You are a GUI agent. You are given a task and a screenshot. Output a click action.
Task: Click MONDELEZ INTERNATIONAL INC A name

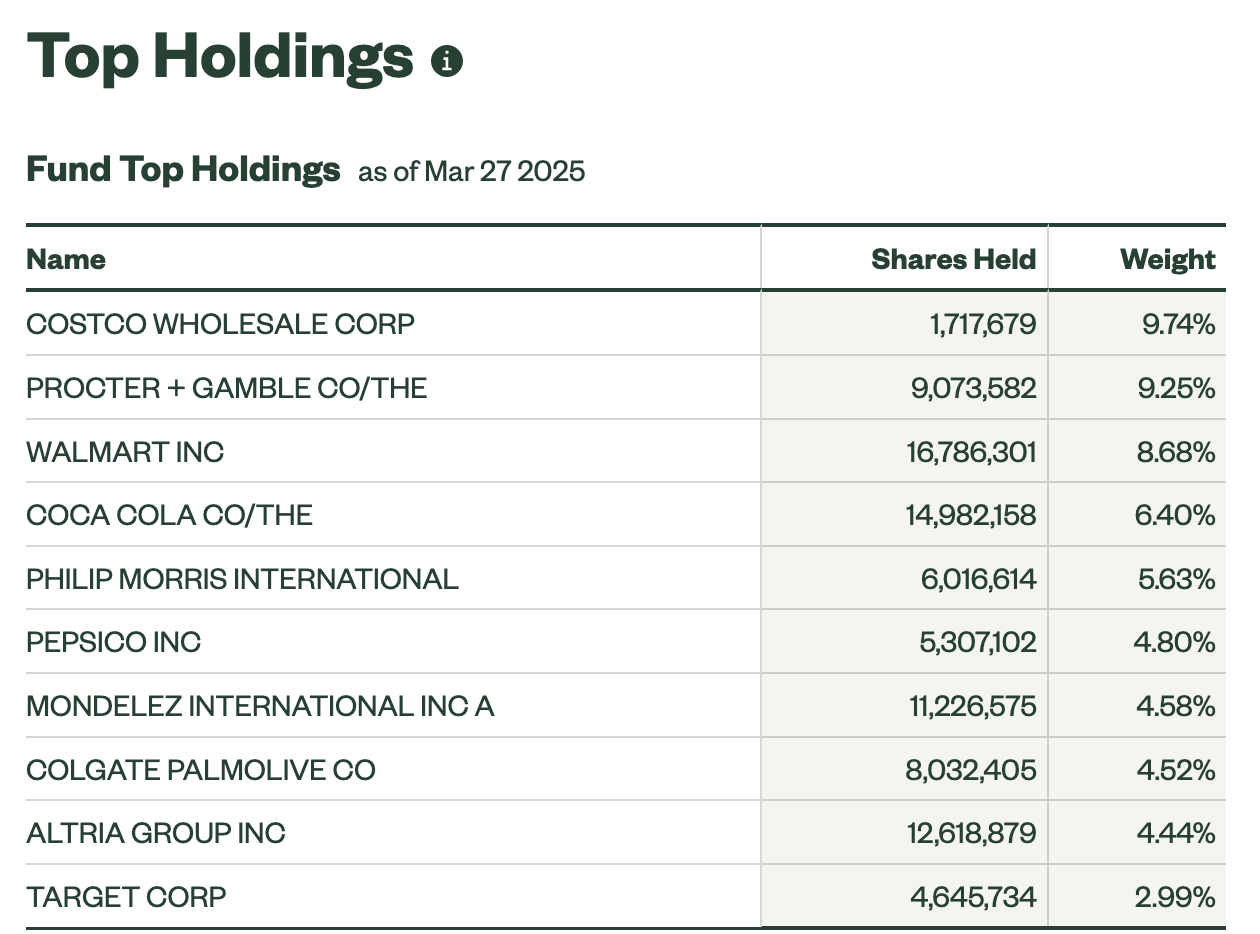click(261, 706)
